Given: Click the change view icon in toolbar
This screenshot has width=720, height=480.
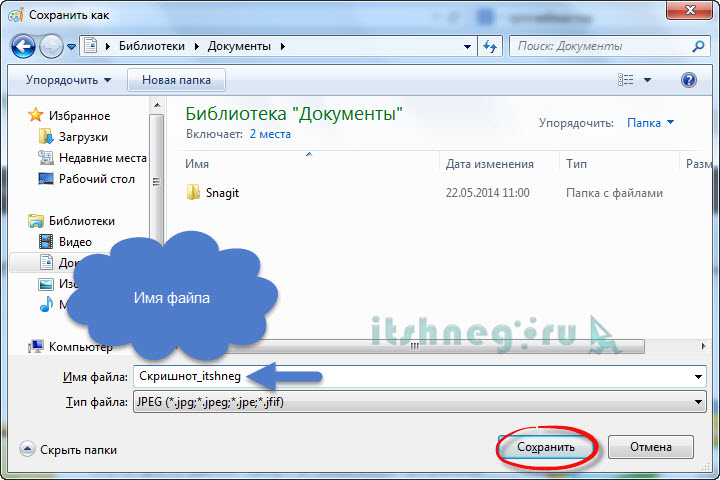Looking at the screenshot, I should pyautogui.click(x=627, y=80).
